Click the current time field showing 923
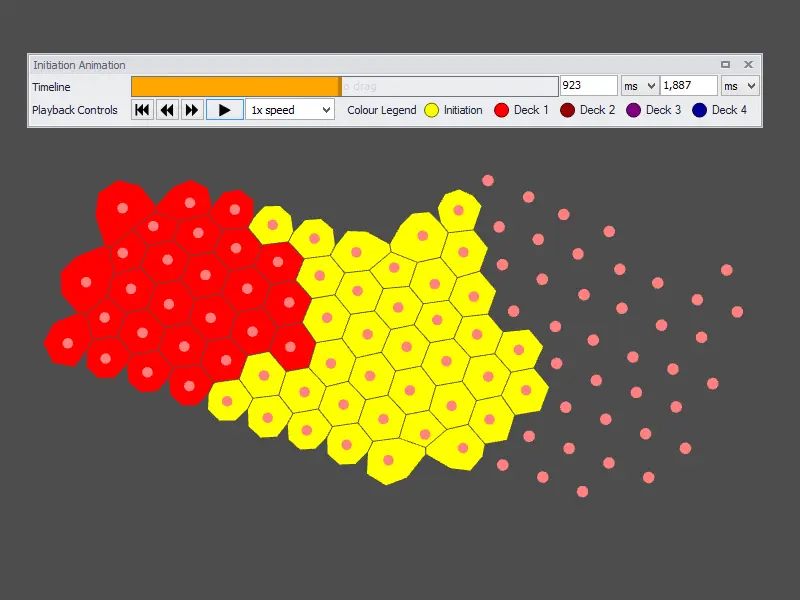Viewport: 800px width, 600px height. pyautogui.click(x=588, y=86)
